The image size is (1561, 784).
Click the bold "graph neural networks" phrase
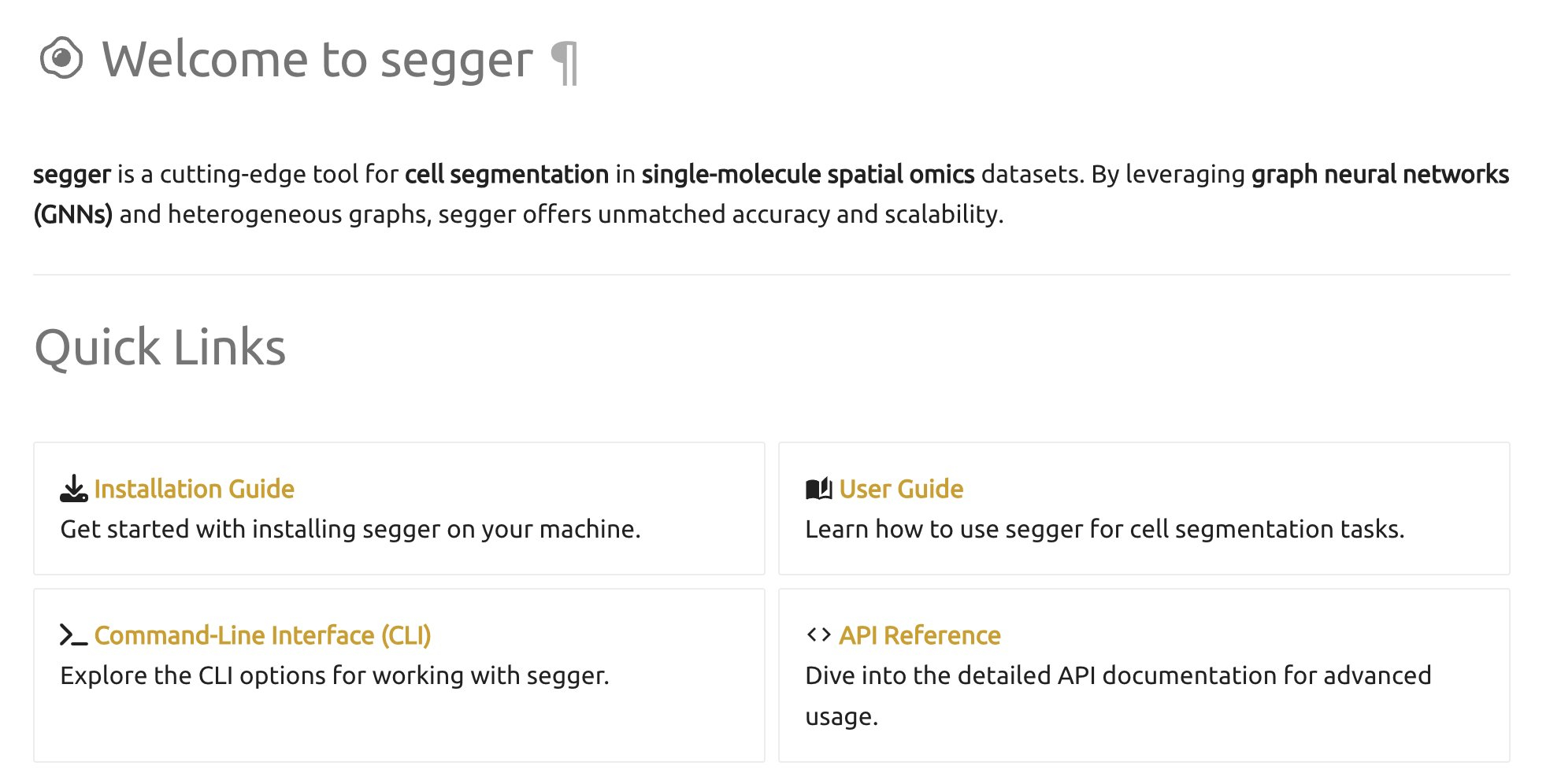tap(1380, 174)
